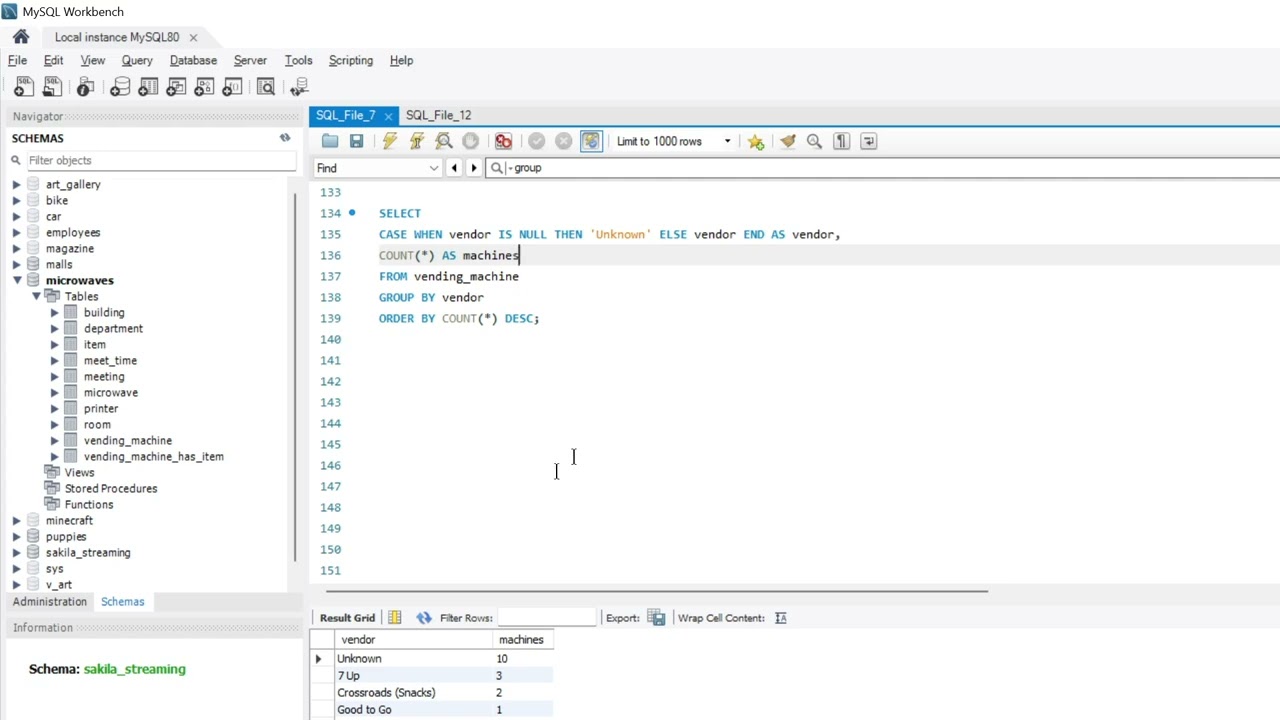Execute the script with lightning bolt

click(x=390, y=141)
